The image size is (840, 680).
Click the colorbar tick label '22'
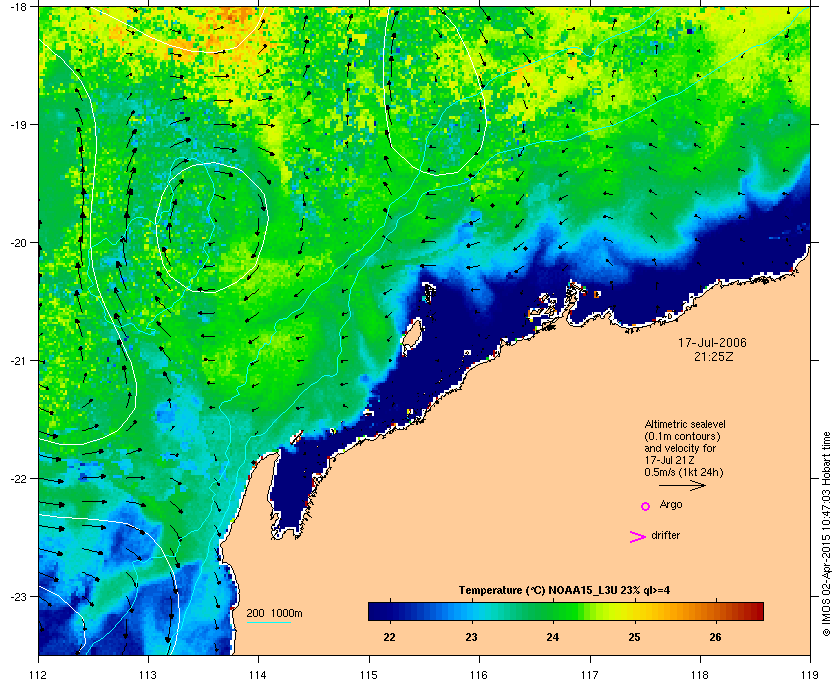389,637
